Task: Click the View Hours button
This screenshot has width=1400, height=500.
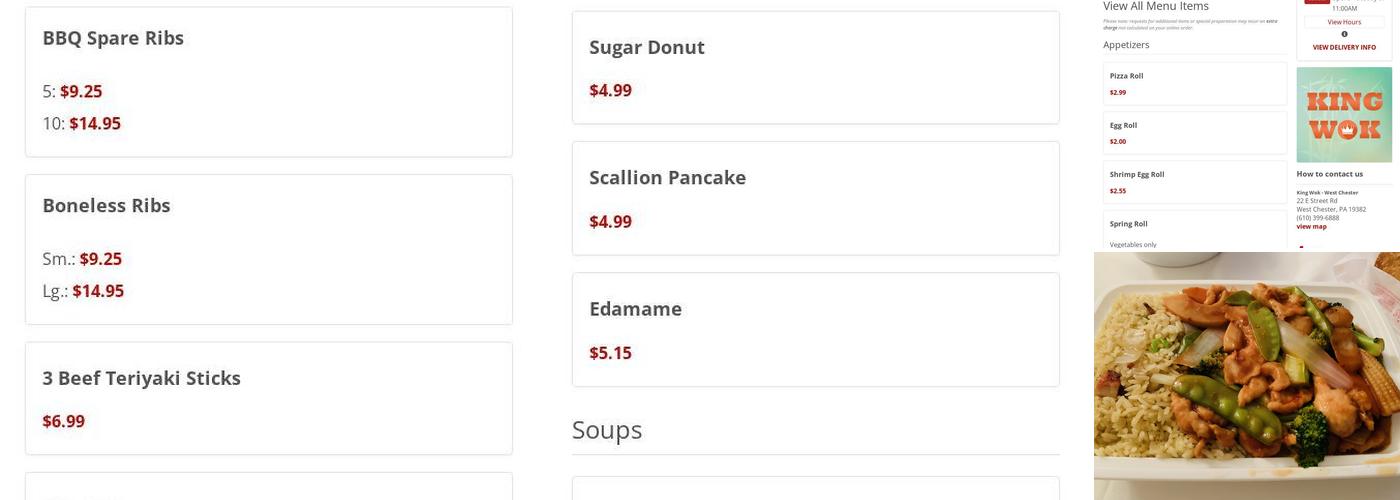Action: [1344, 22]
